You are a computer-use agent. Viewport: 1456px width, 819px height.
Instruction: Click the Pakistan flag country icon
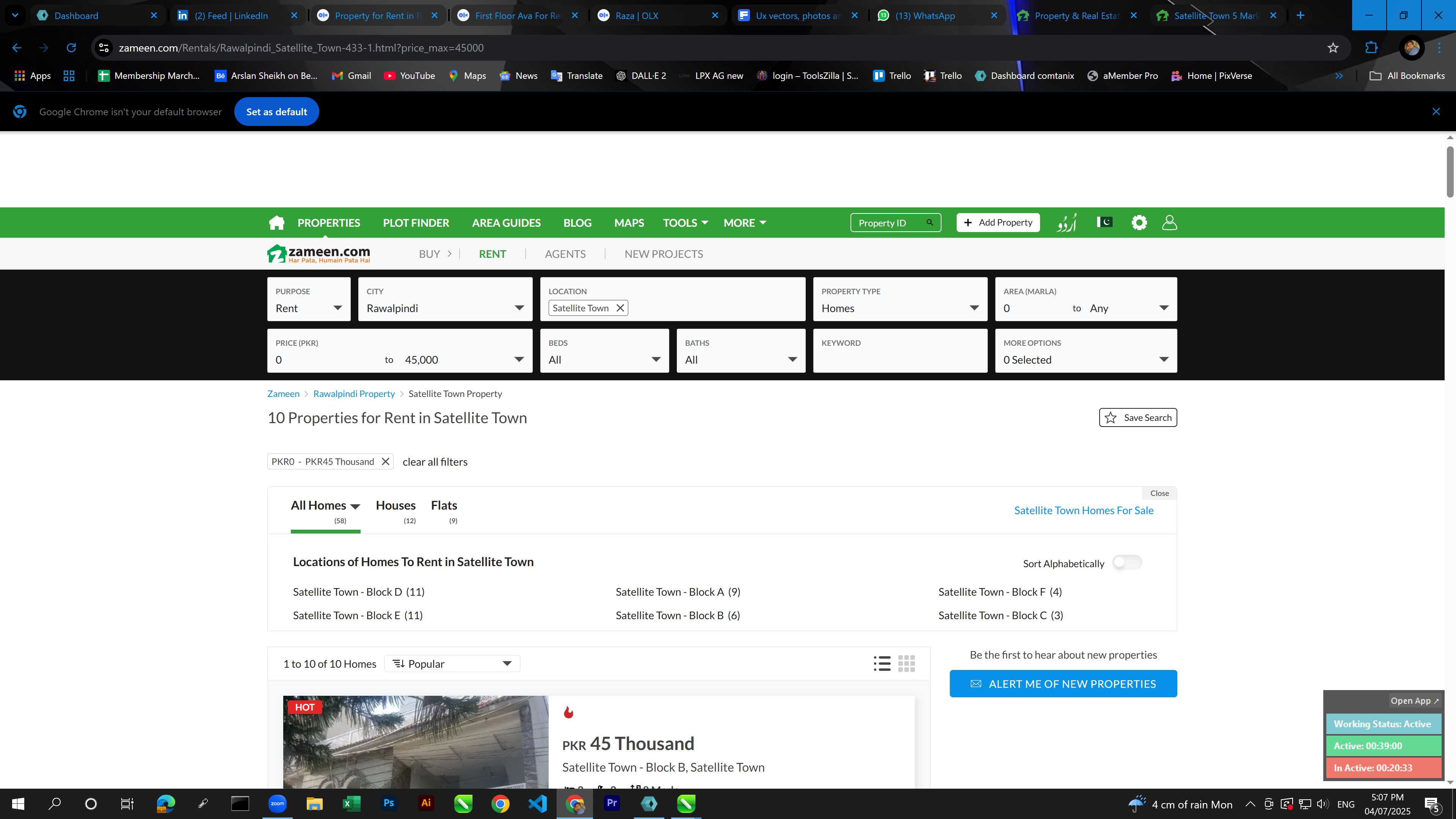[1105, 222]
